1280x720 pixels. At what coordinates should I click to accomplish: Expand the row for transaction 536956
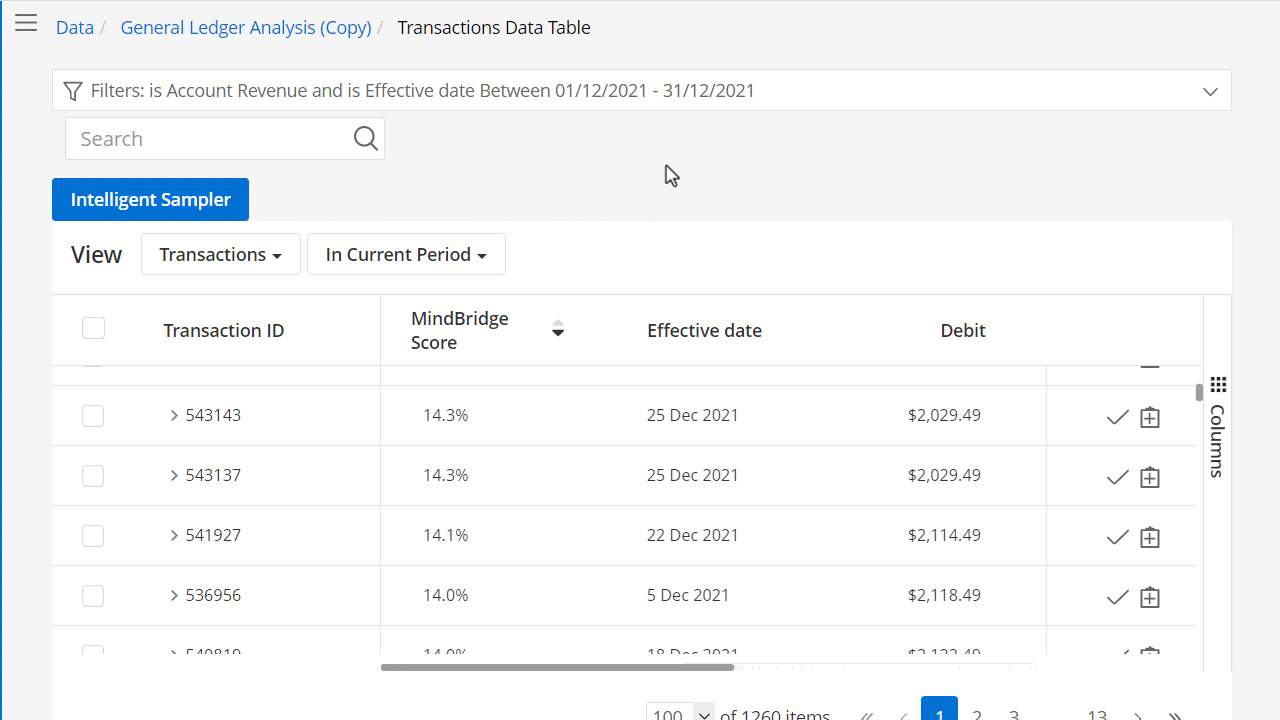(x=174, y=595)
